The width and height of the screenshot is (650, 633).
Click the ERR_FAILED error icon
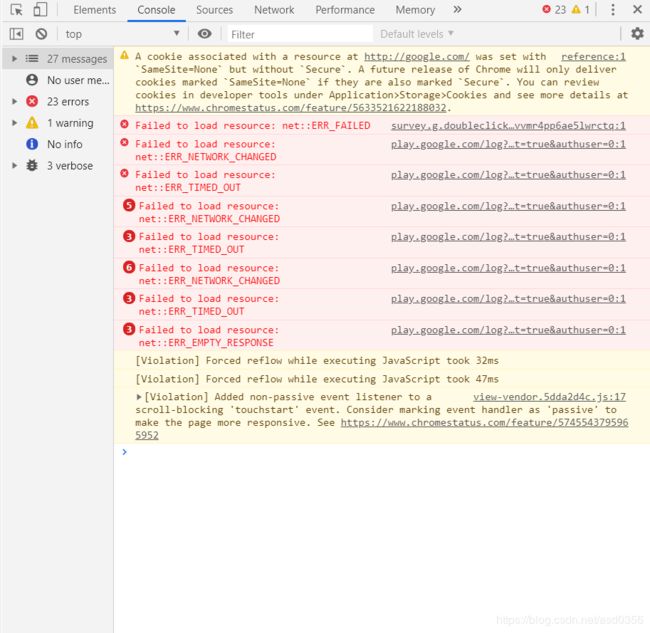[124, 124]
